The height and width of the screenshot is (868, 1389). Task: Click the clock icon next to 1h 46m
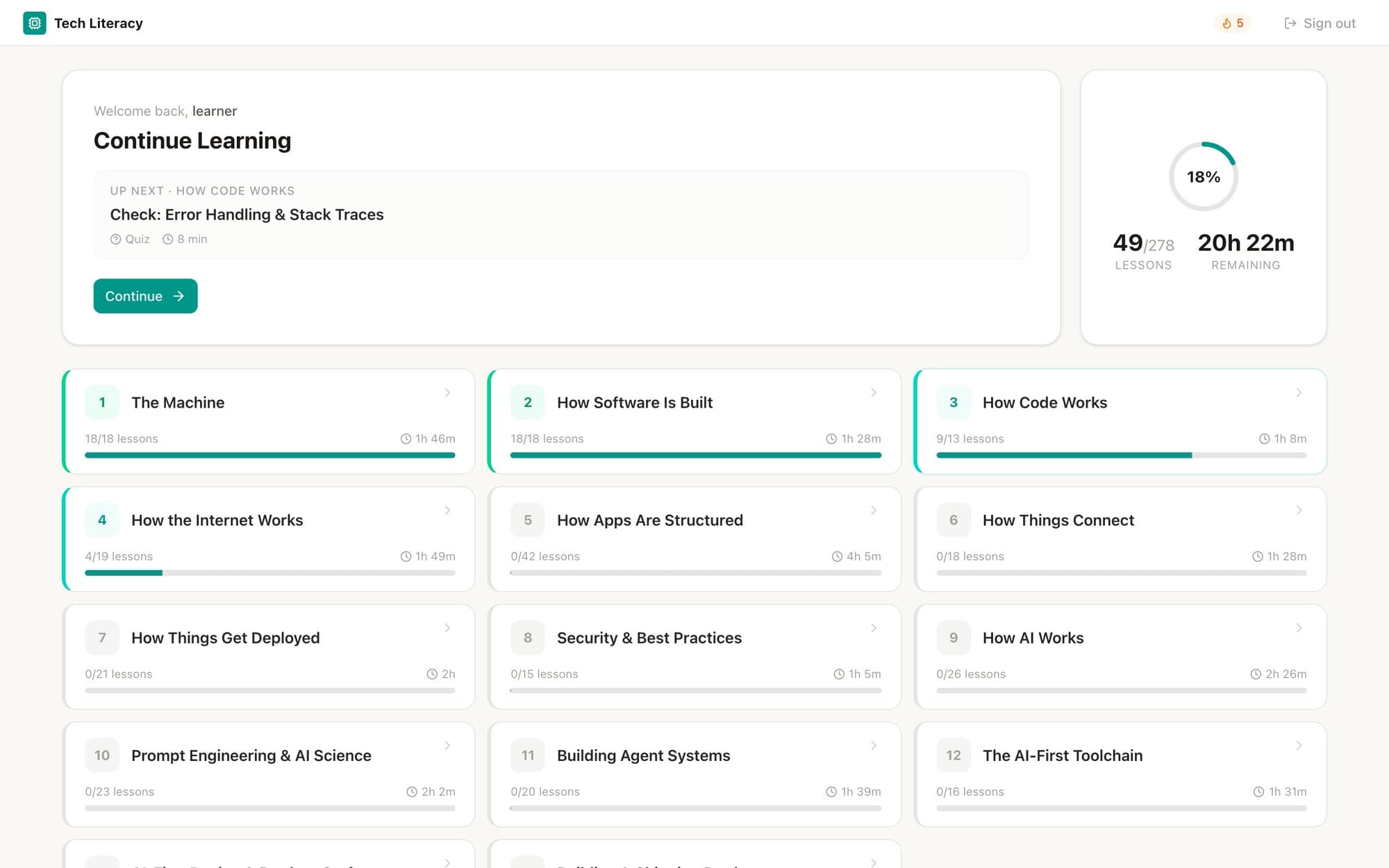406,439
